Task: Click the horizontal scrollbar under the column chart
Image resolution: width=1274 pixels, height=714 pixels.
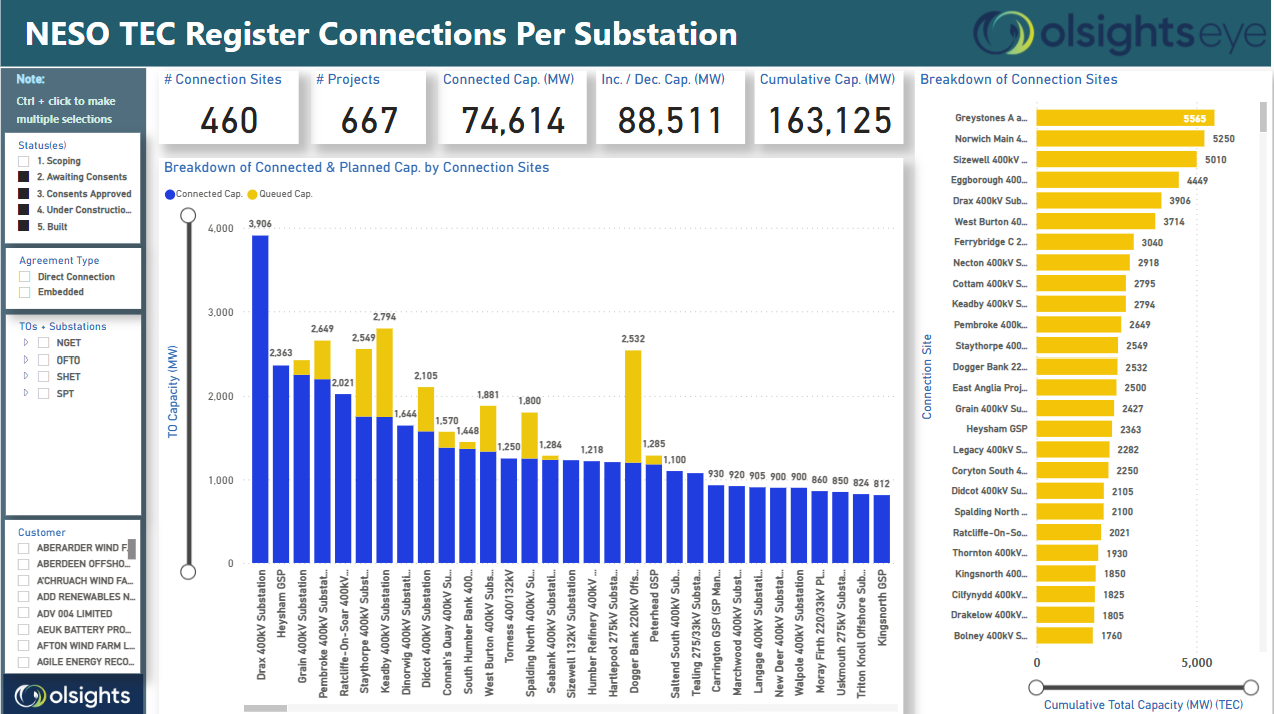Action: point(265,709)
